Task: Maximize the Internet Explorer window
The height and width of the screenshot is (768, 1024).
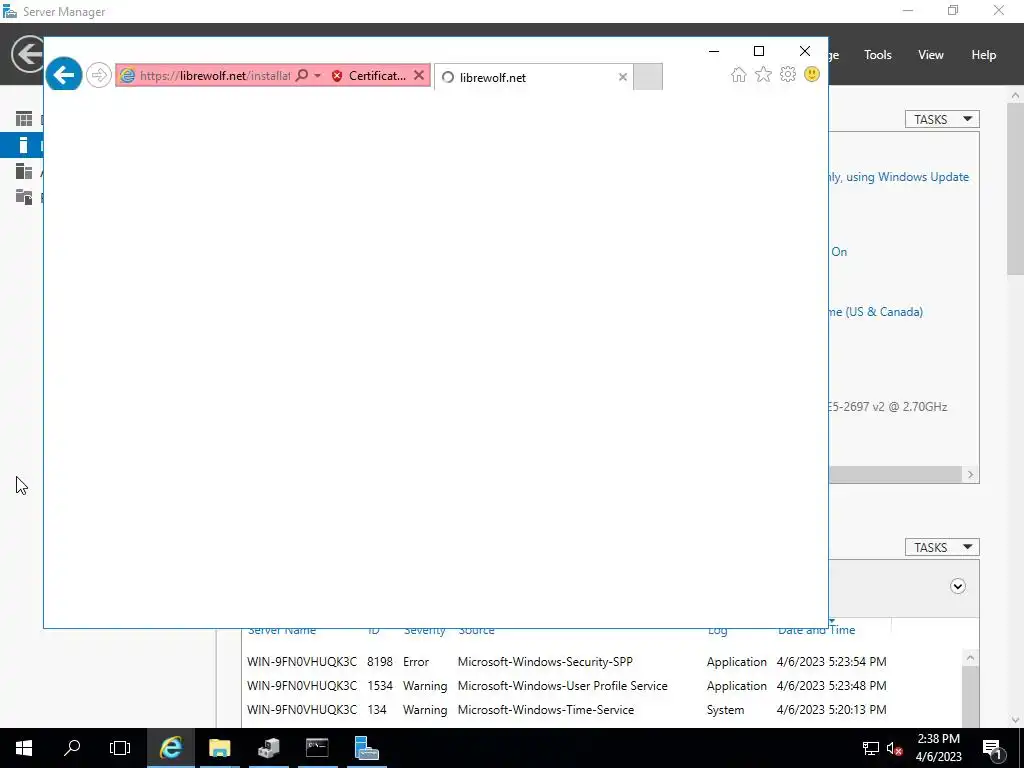Action: 759,51
